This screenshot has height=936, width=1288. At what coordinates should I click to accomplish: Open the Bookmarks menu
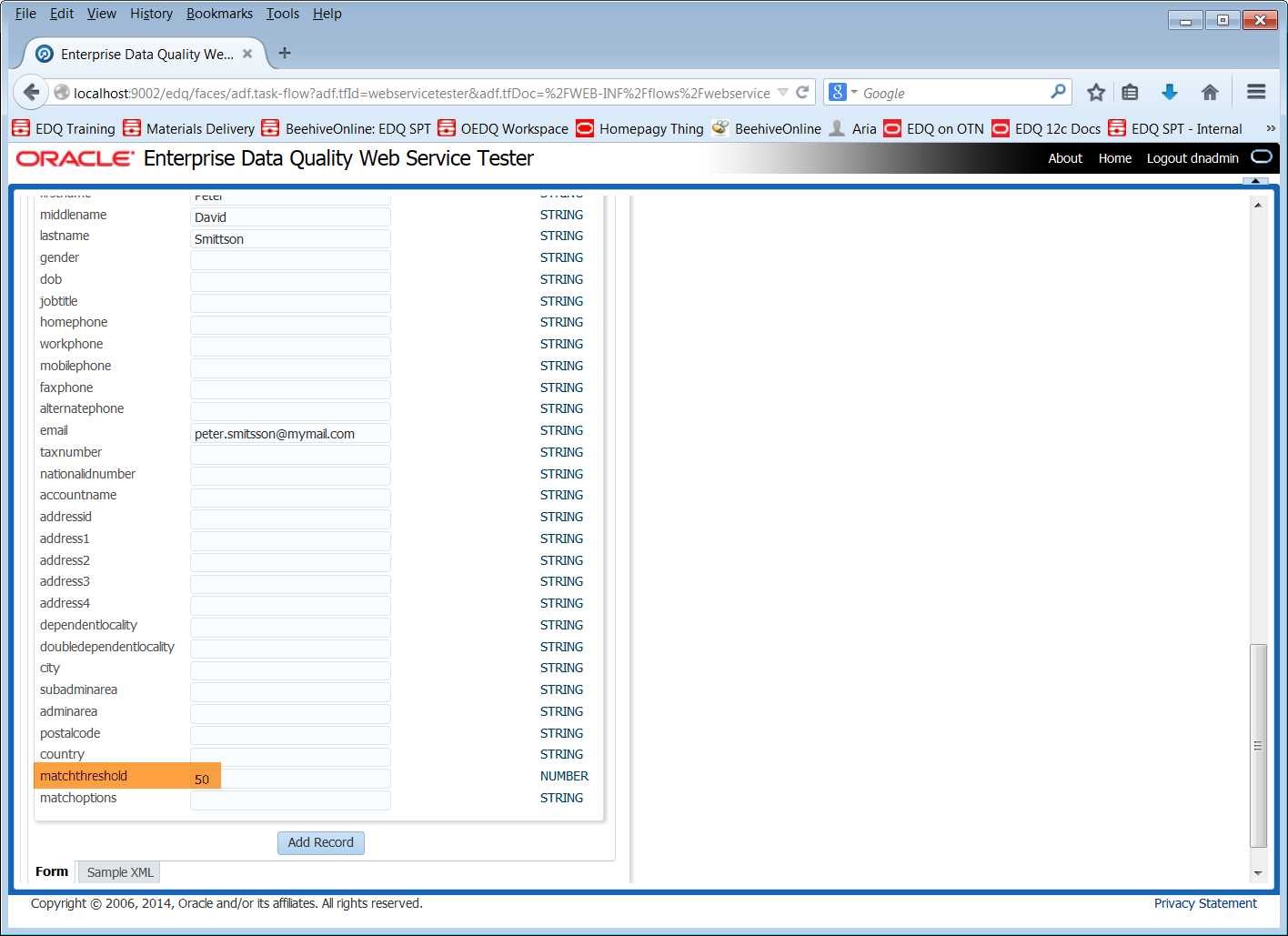coord(218,13)
